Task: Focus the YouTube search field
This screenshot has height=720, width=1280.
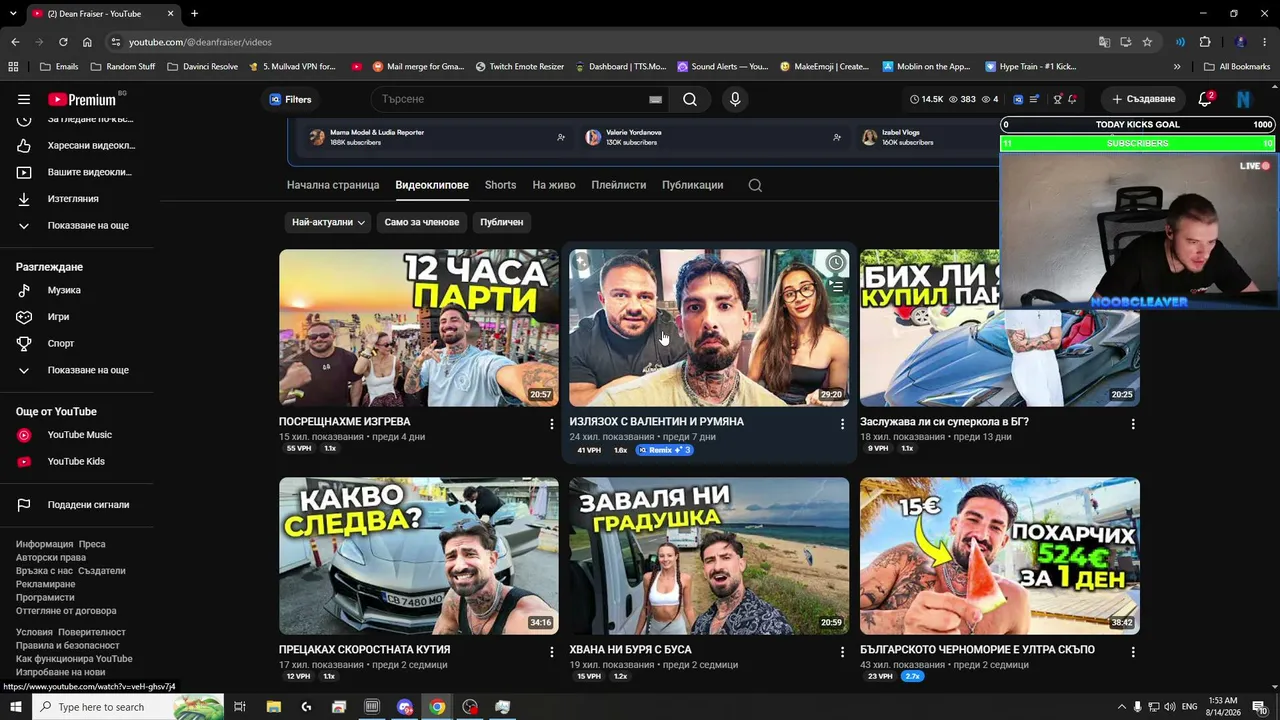Action: point(510,99)
